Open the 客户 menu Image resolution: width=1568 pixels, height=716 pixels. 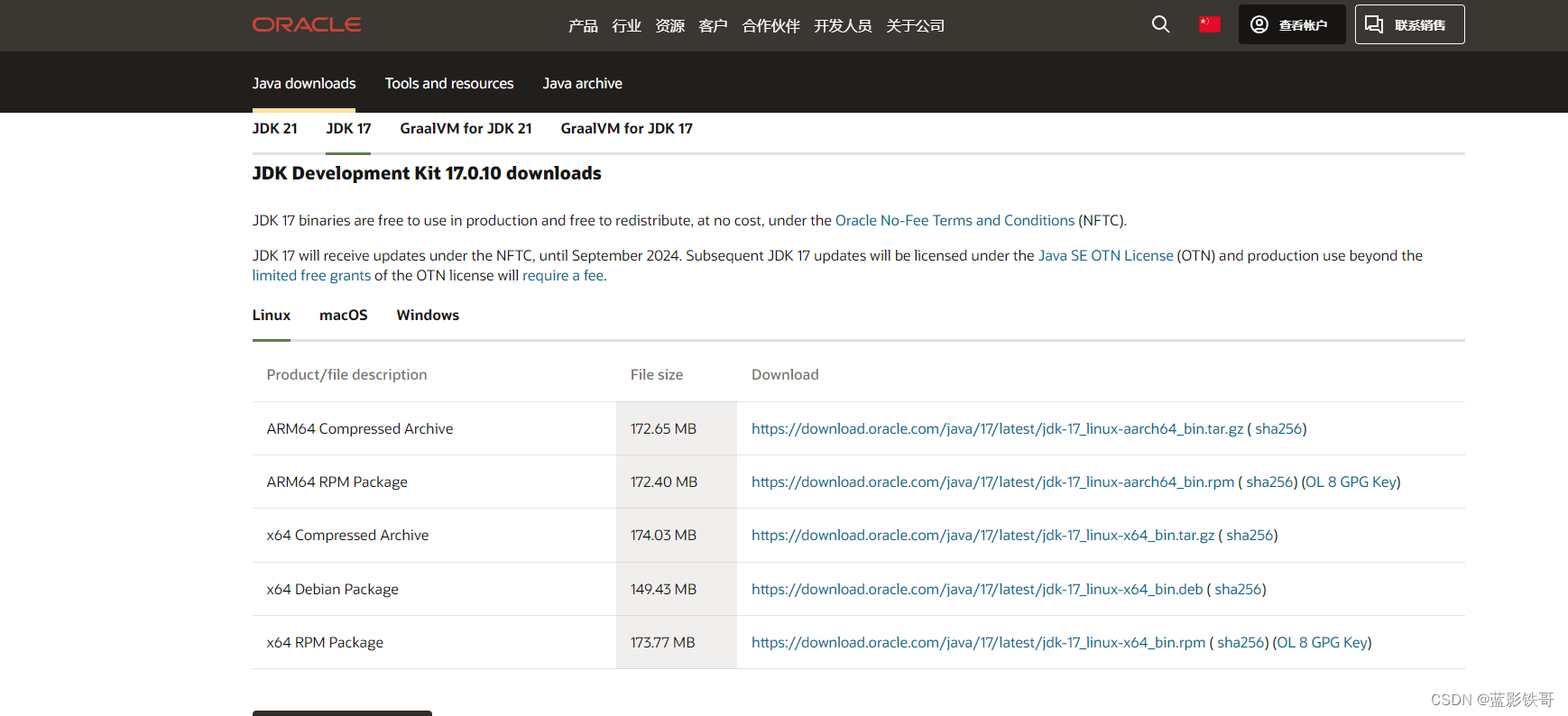(713, 26)
